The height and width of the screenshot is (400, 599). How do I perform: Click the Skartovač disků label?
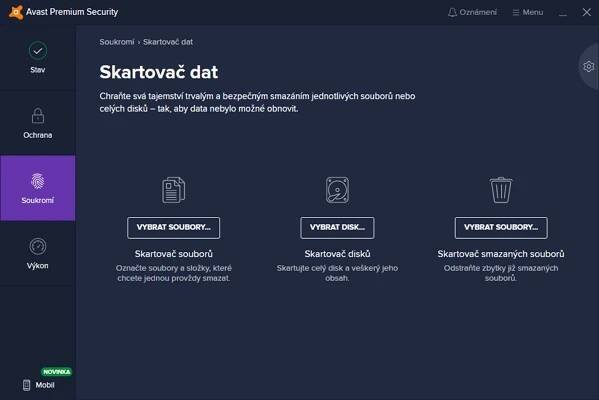337,254
